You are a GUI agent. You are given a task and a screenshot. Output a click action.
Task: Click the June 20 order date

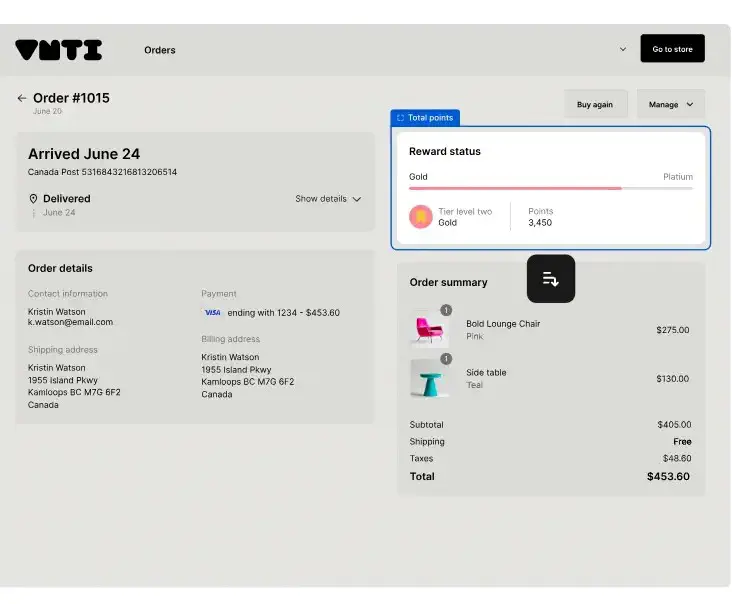coord(47,111)
